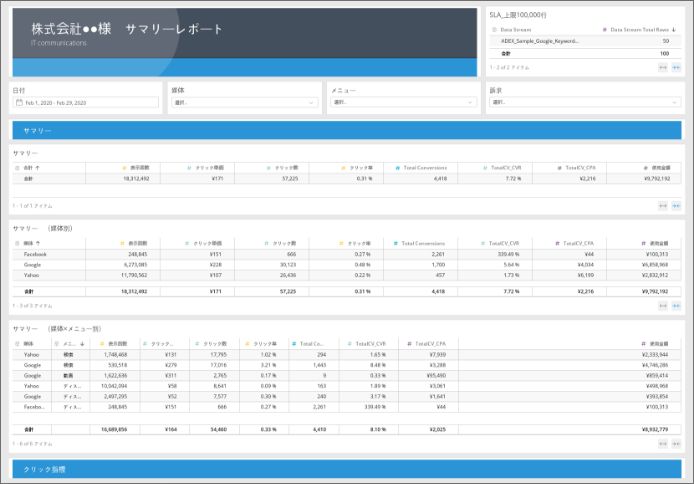Go to next page in SLA table
This screenshot has height=484, width=694.
click(676, 68)
